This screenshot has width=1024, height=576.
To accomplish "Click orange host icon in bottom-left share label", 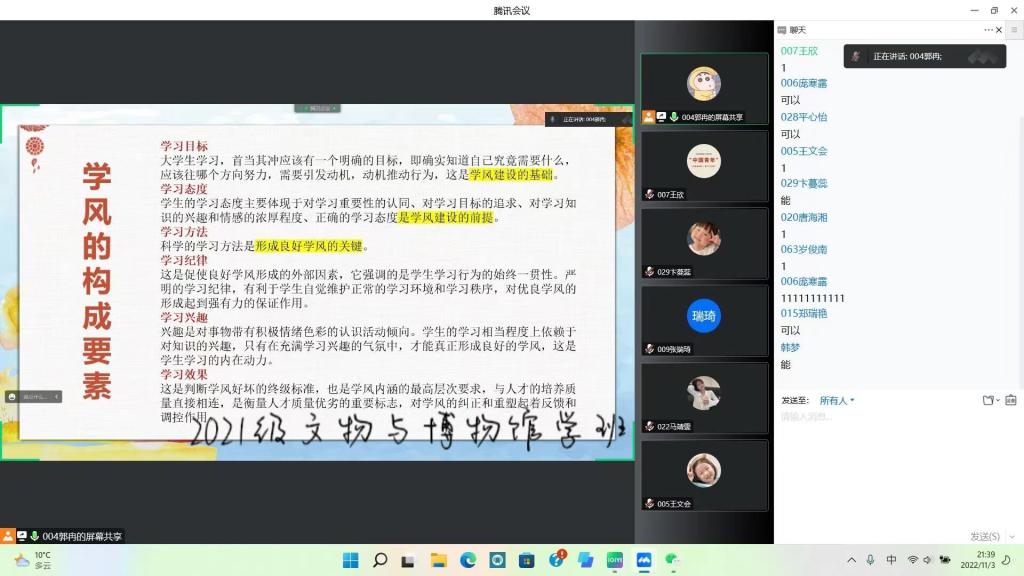I will click(x=8, y=536).
